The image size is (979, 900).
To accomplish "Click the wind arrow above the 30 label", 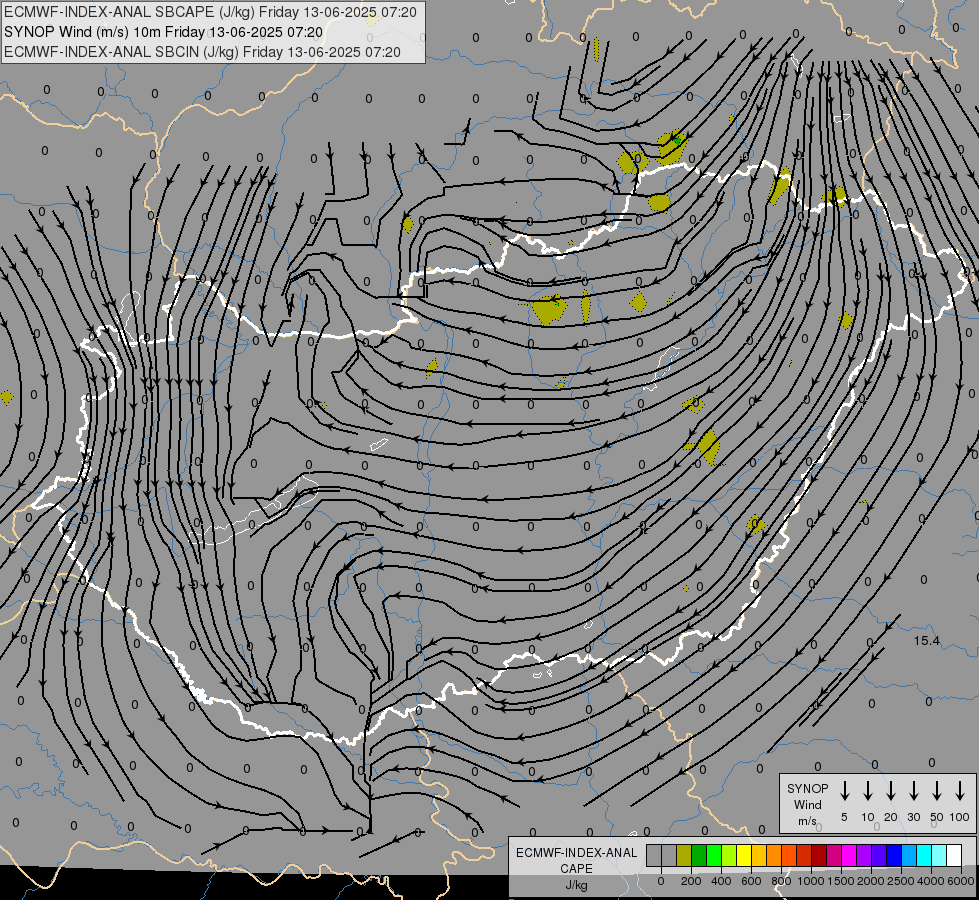I will point(913,790).
